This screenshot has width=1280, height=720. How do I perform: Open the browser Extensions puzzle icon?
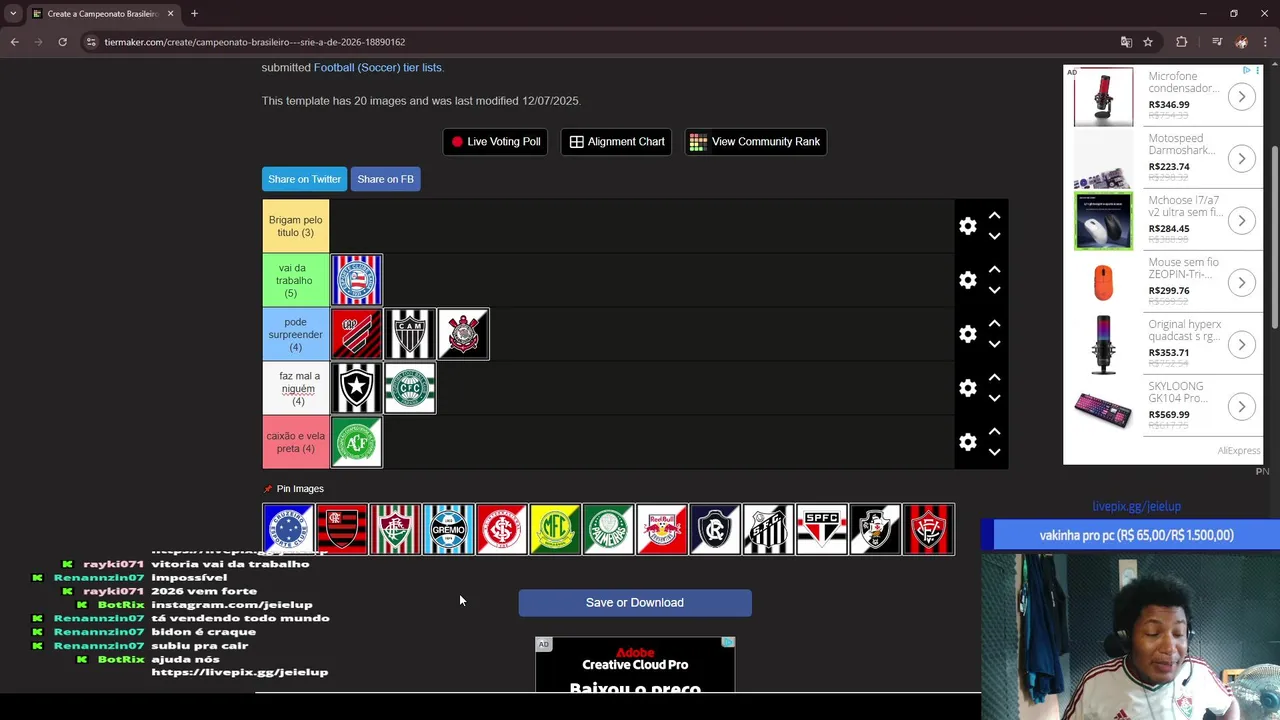[1182, 42]
